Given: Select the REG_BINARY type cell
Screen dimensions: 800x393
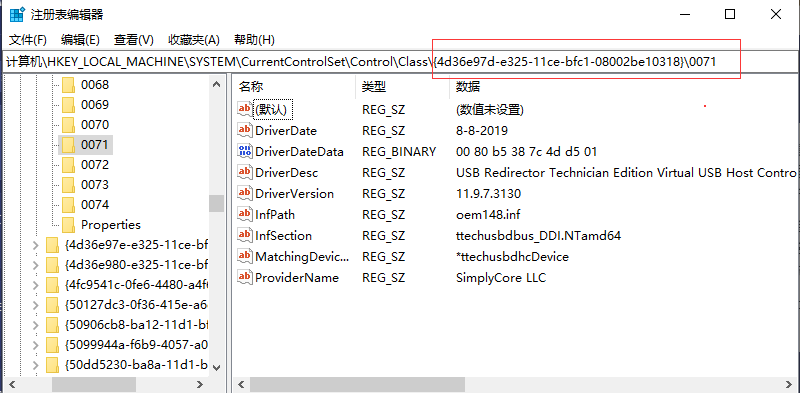Looking at the screenshot, I should [x=399, y=152].
